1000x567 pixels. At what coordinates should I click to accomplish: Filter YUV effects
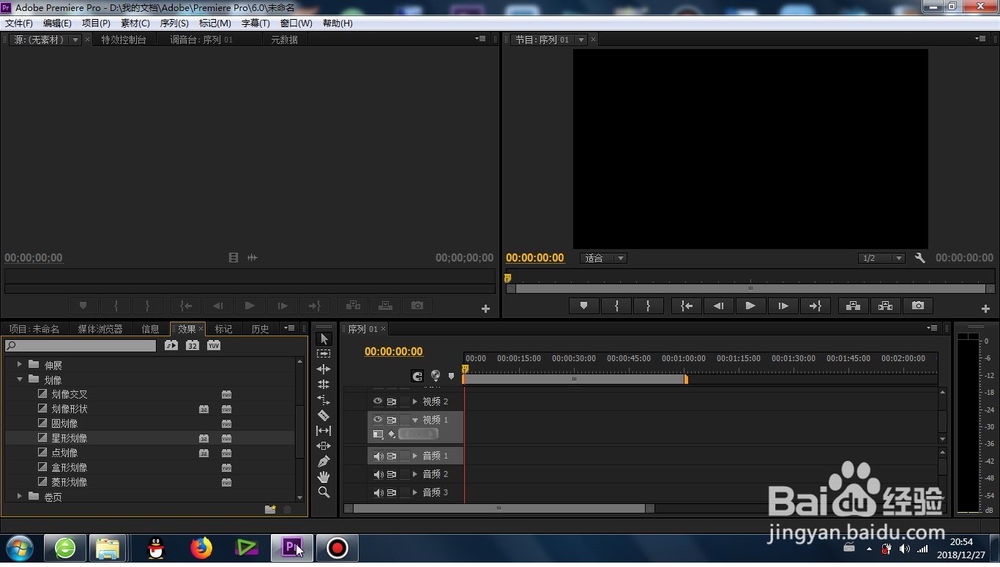click(214, 345)
